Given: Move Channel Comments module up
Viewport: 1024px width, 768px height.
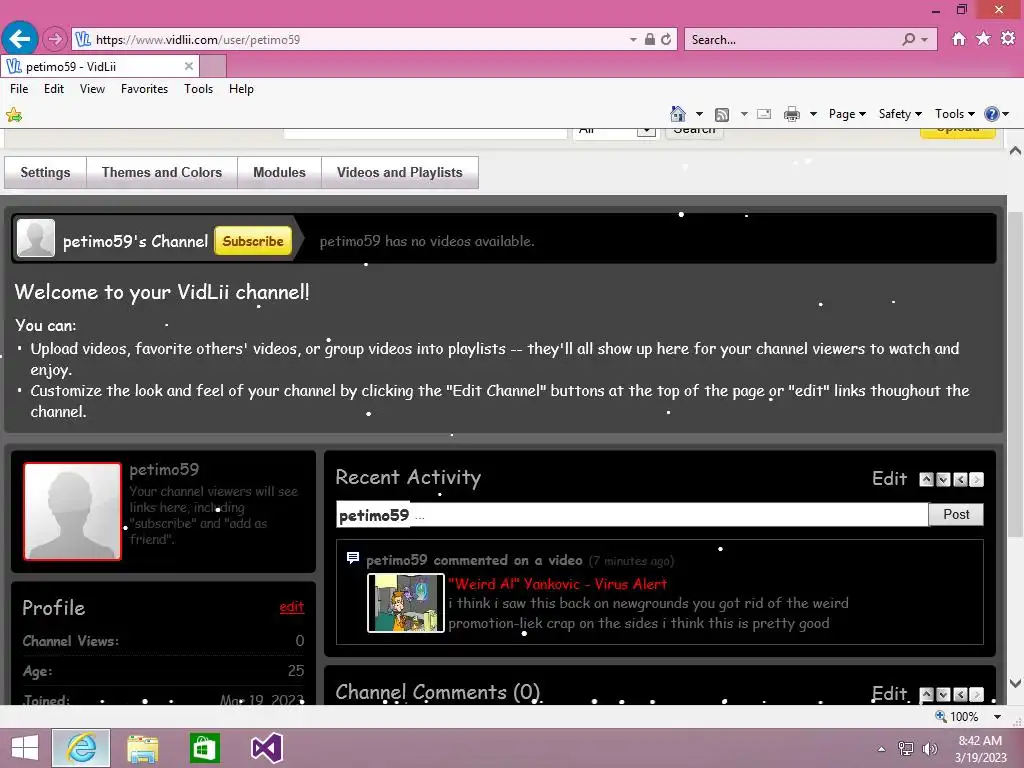Looking at the screenshot, I should 926,694.
